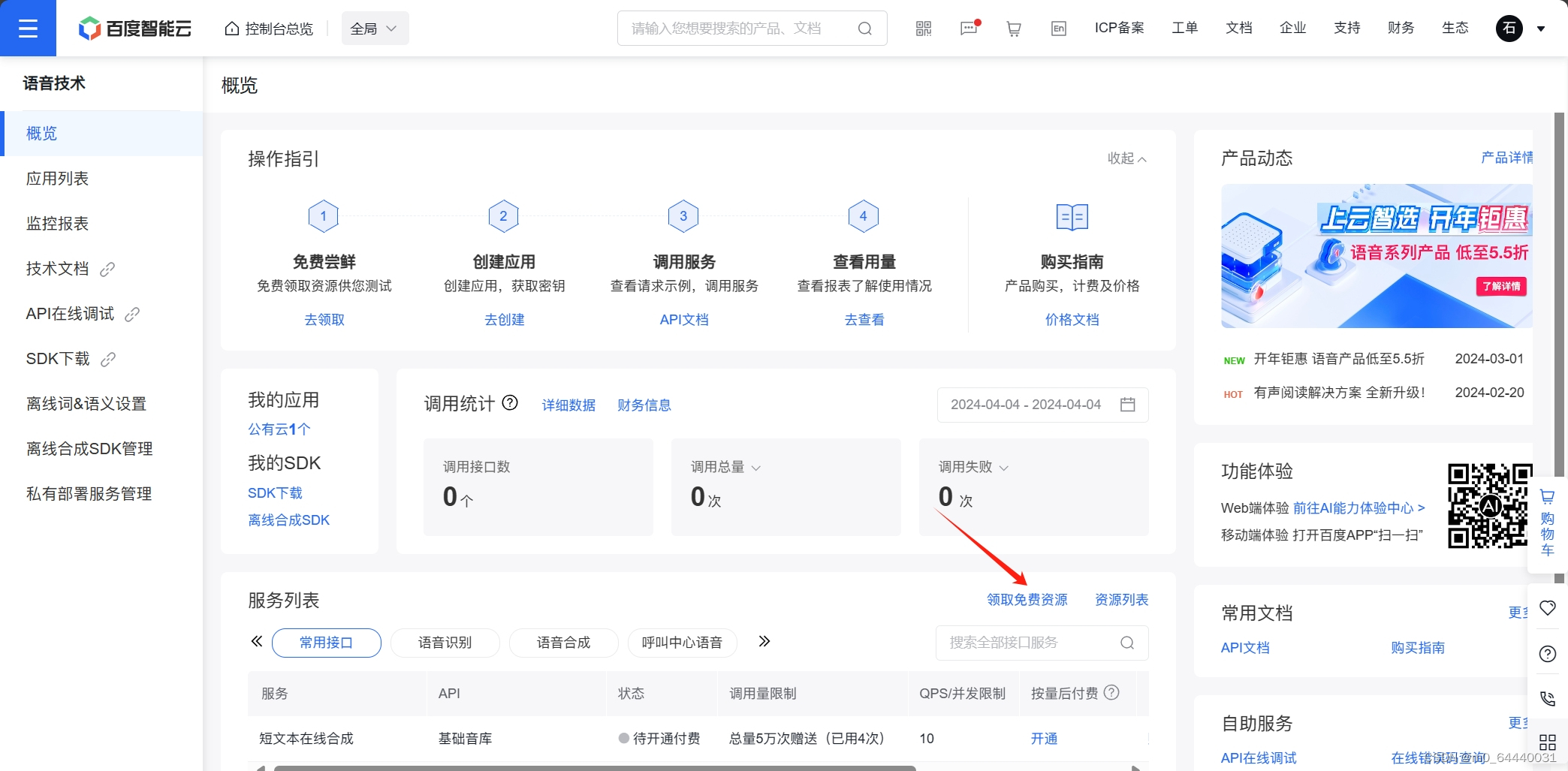
Task: Click step 1 hexagon icon 免费尝鲜
Action: point(324,216)
